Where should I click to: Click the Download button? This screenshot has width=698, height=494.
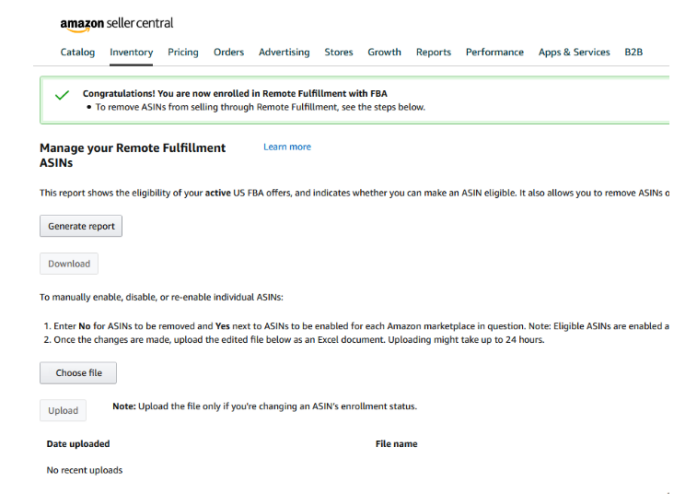pos(69,264)
